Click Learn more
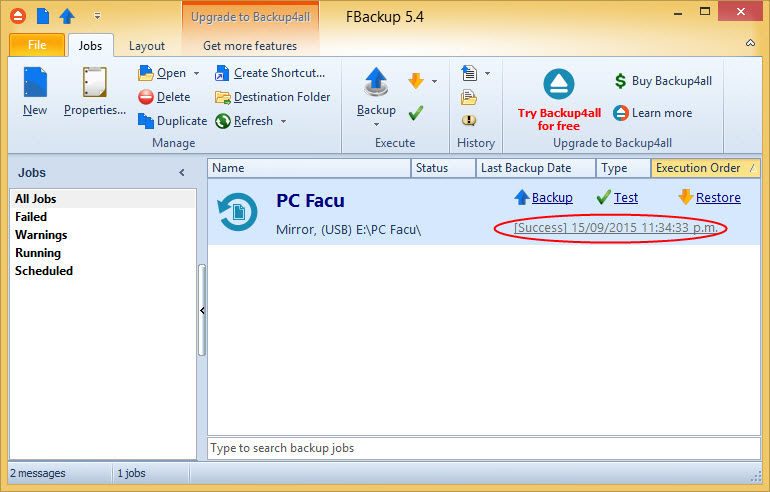The width and height of the screenshot is (770, 492). (x=653, y=113)
